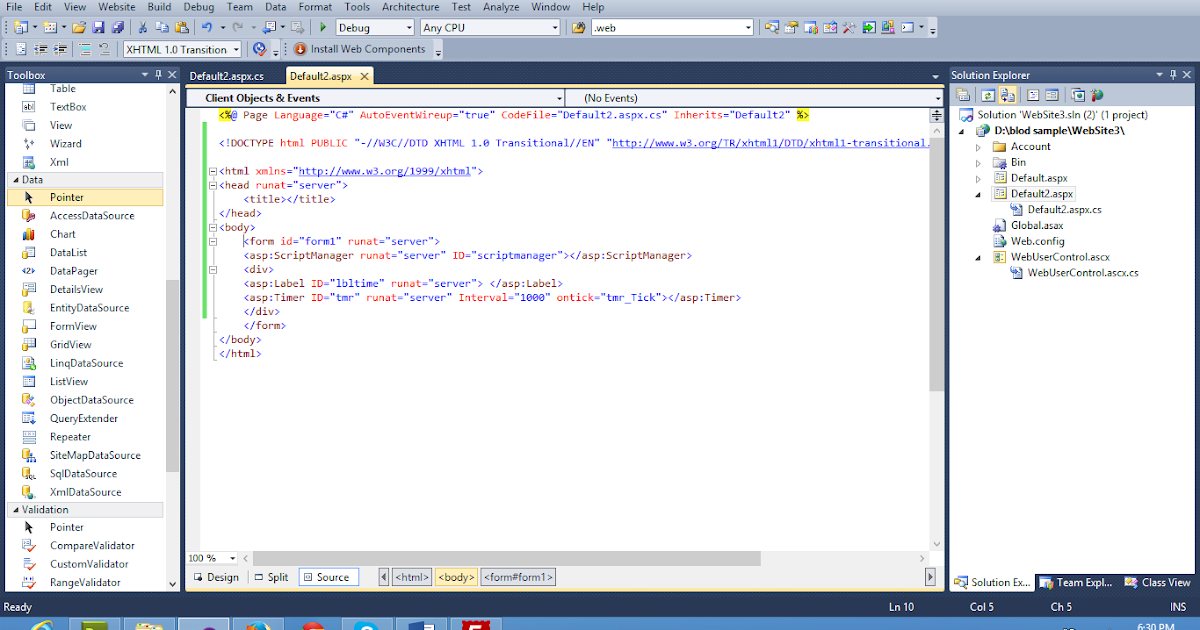
Task: Click the Refresh icon in Solution Explorer
Action: (x=987, y=94)
